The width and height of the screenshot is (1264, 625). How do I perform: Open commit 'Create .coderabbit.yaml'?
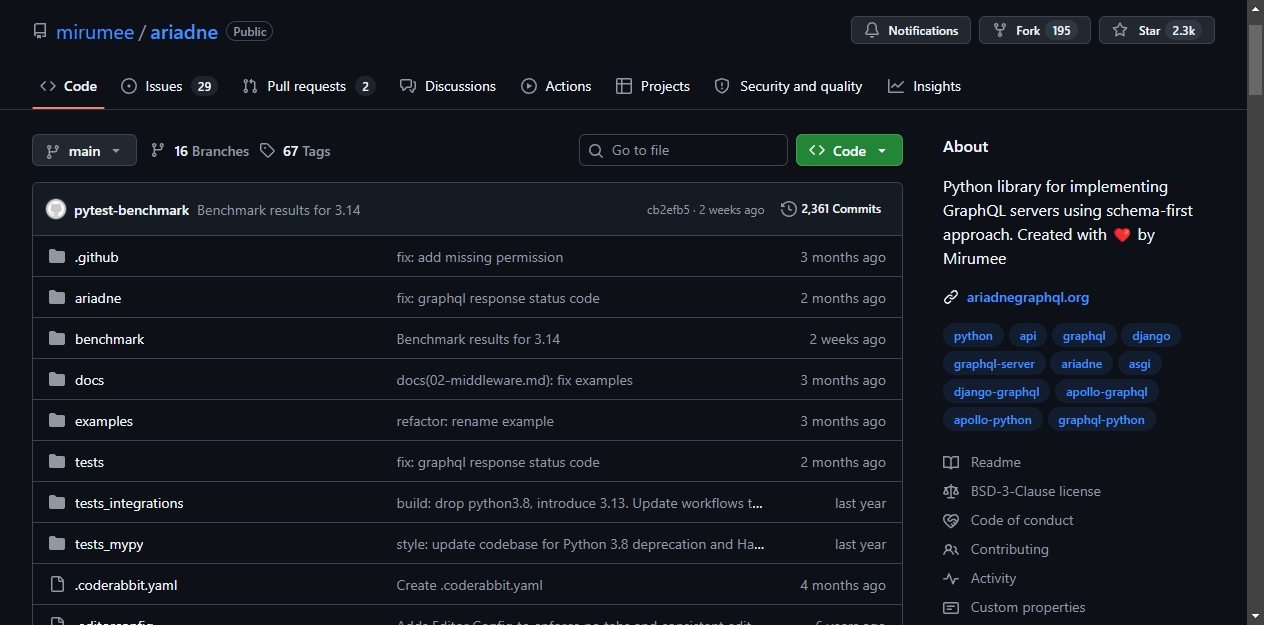coord(470,585)
